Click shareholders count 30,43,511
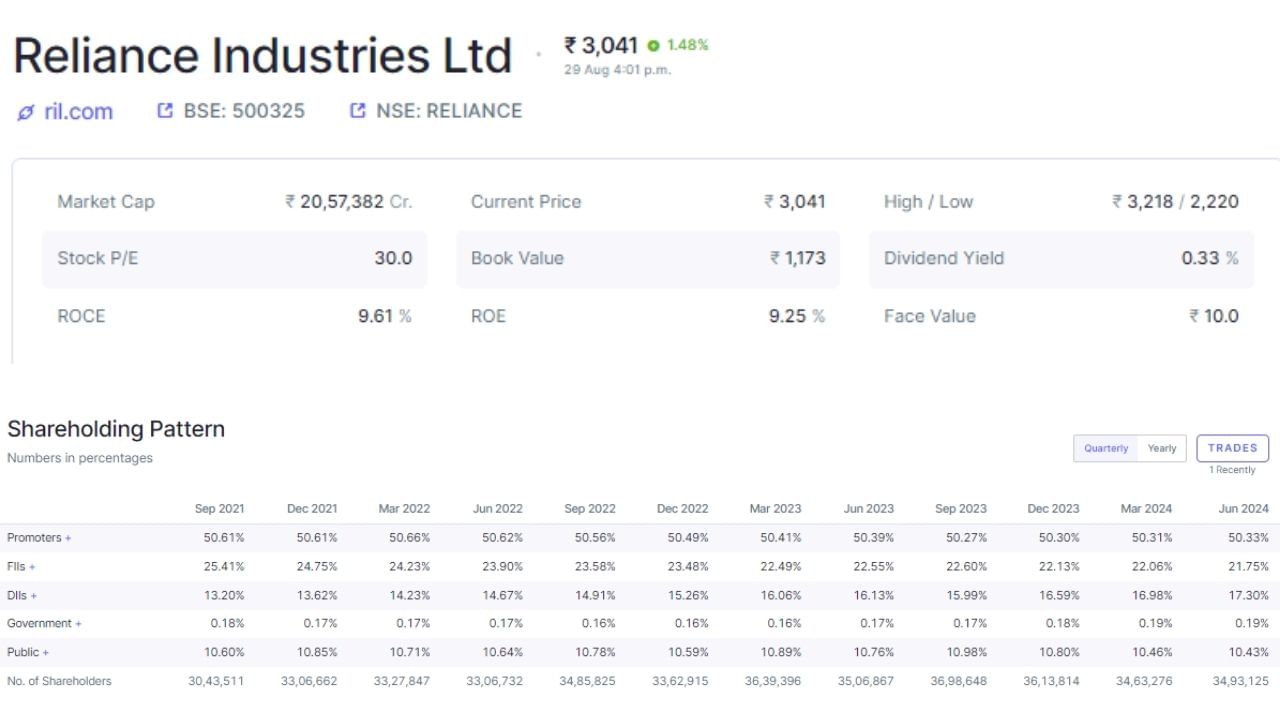This screenshot has height=720, width=1280. point(216,681)
